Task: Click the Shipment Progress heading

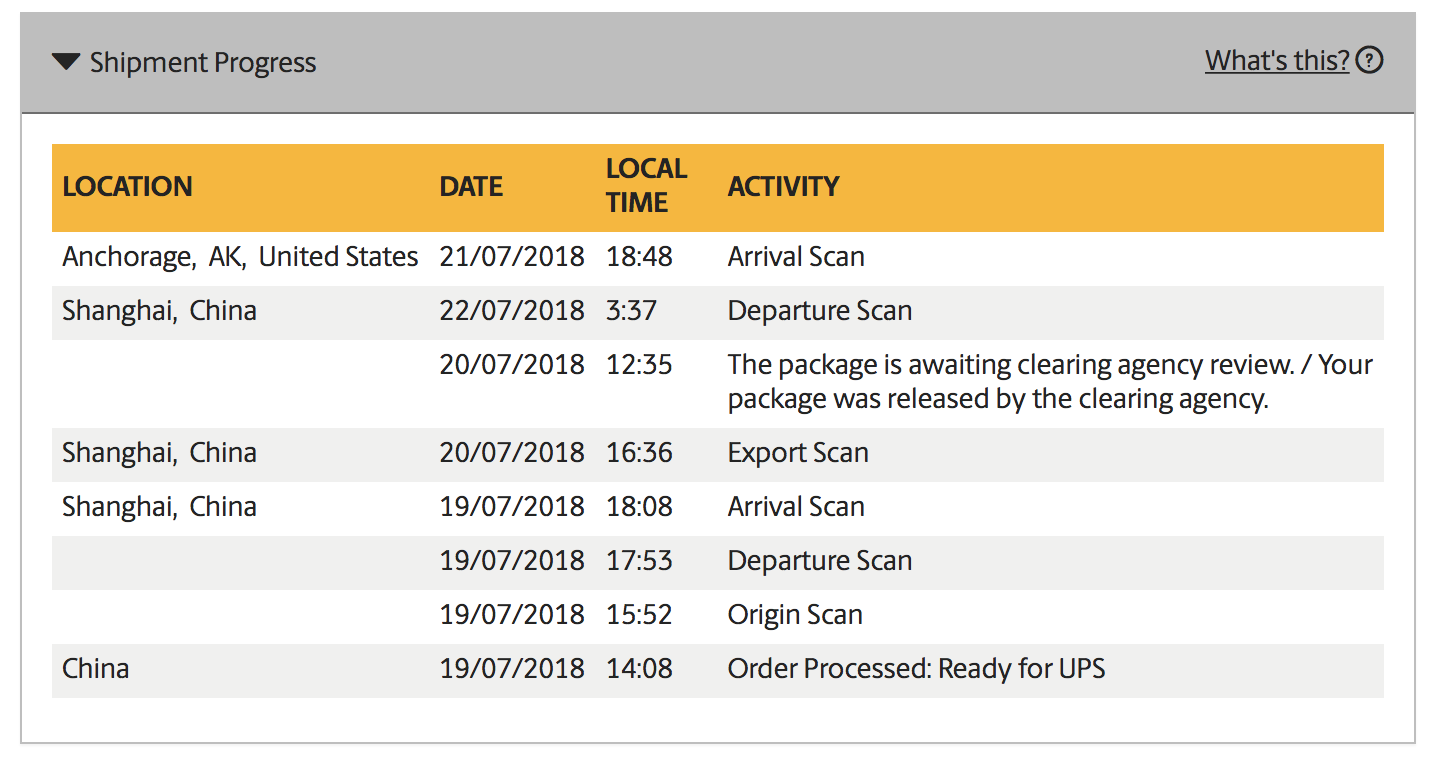Action: [203, 63]
